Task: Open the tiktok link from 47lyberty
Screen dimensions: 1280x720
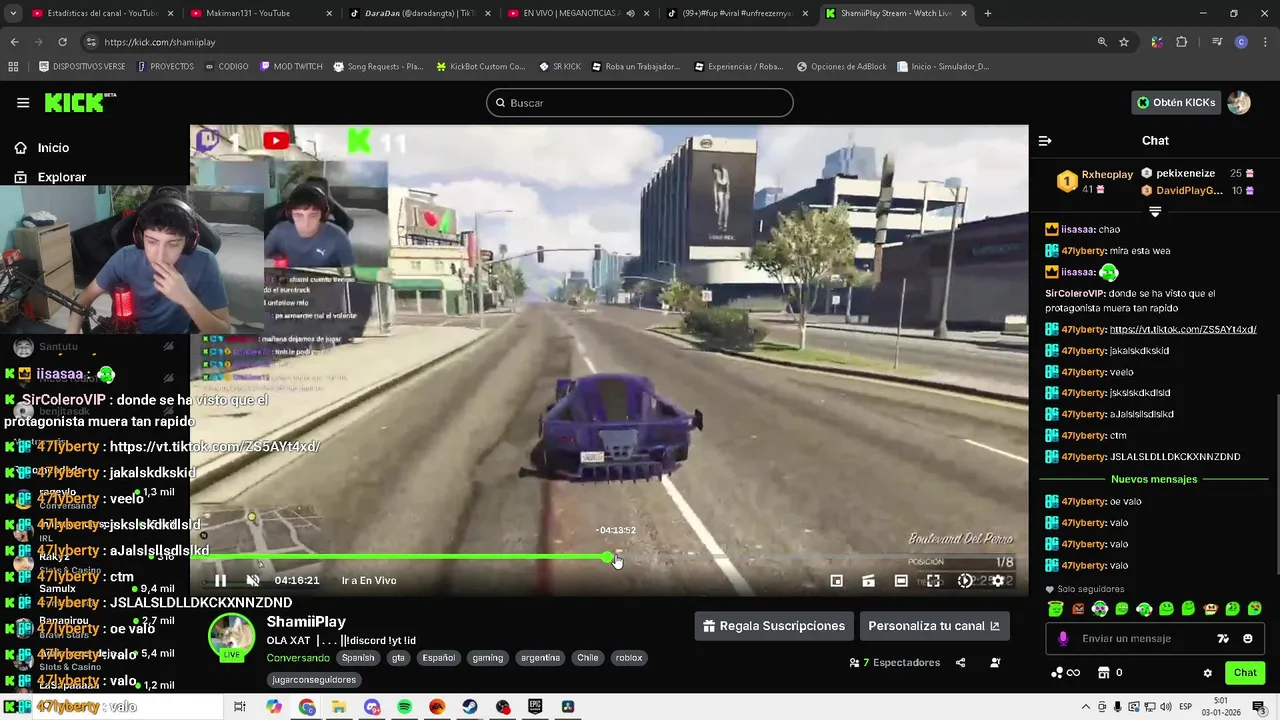Action: (x=1183, y=329)
